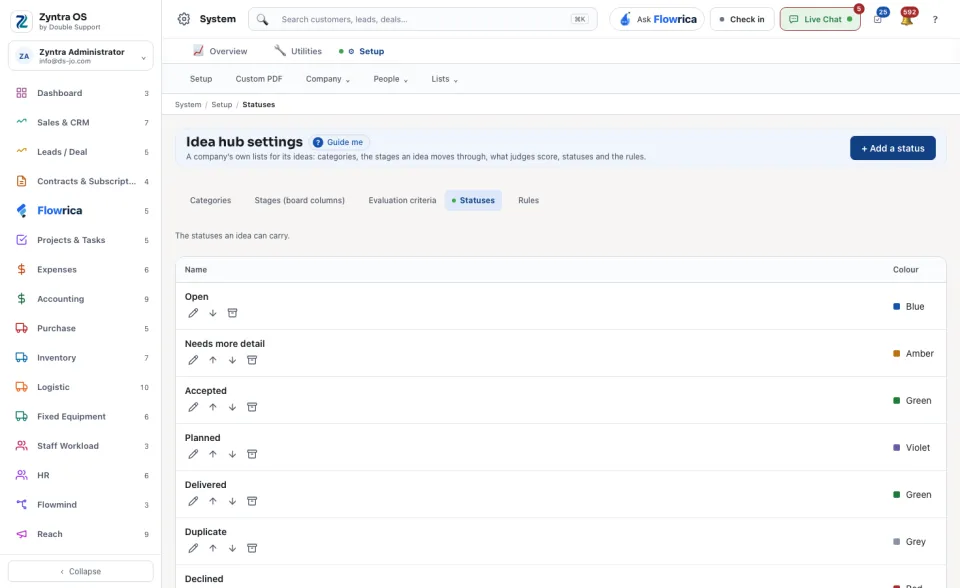Move the Delivered status up
The width and height of the screenshot is (960, 588).
tap(212, 501)
